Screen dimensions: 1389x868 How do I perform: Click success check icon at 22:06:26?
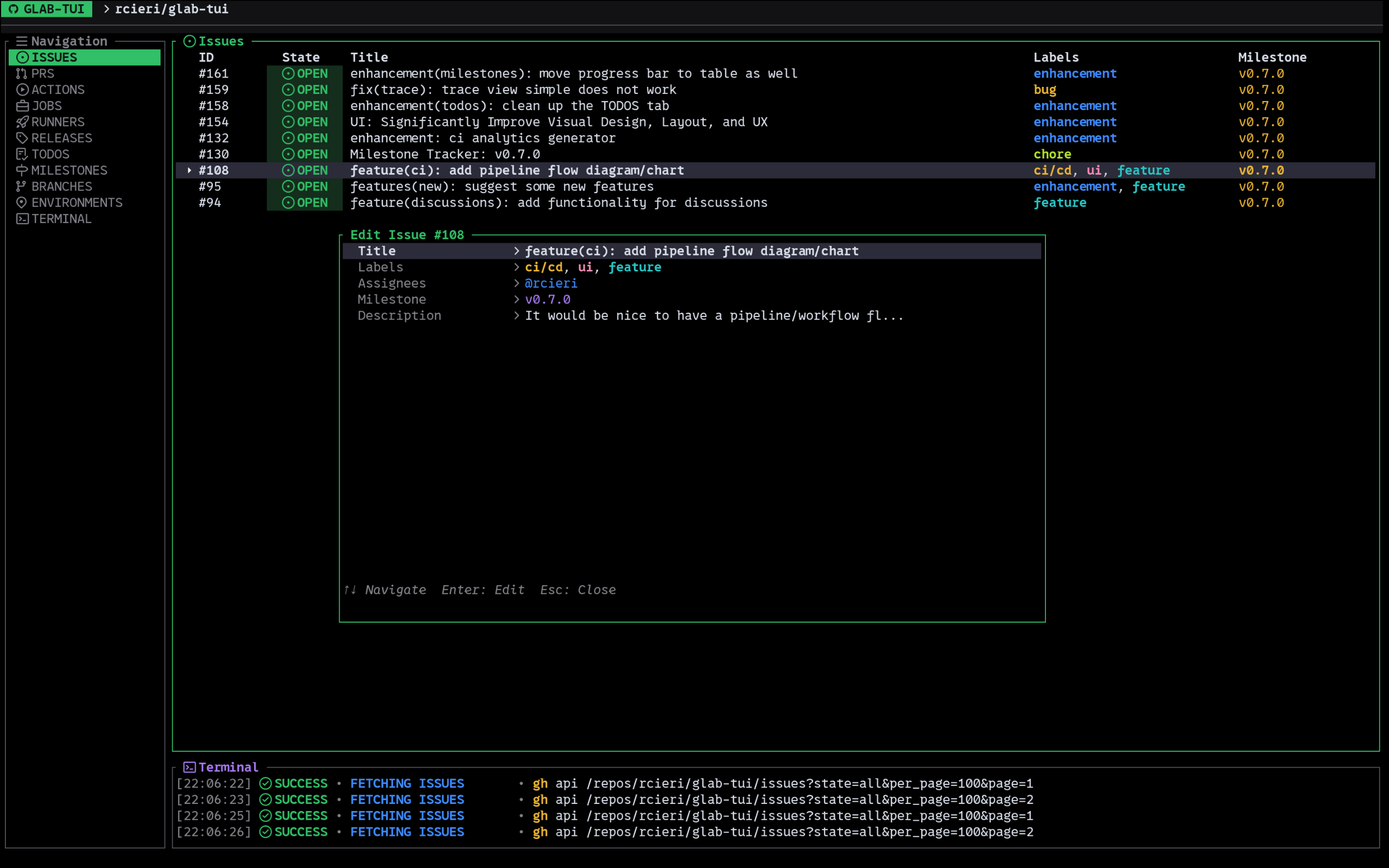click(x=265, y=832)
